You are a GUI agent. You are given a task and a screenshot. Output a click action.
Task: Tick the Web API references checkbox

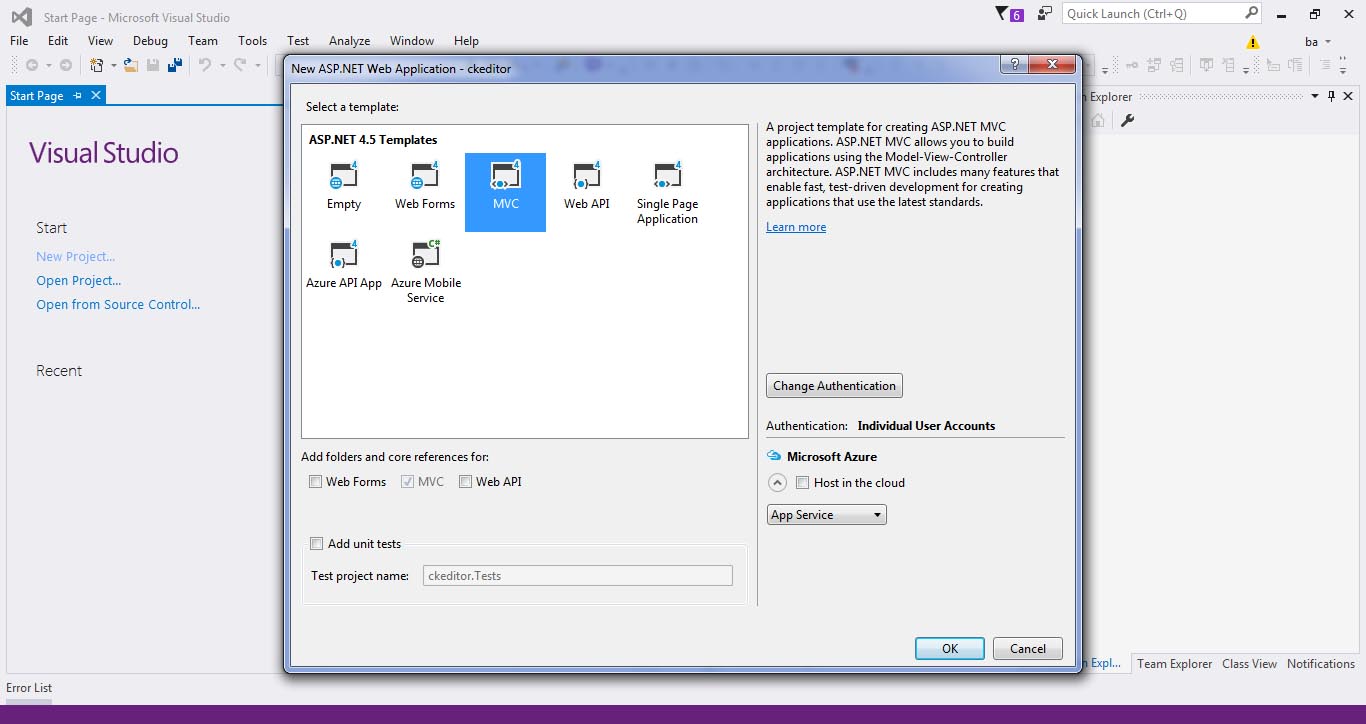[465, 482]
